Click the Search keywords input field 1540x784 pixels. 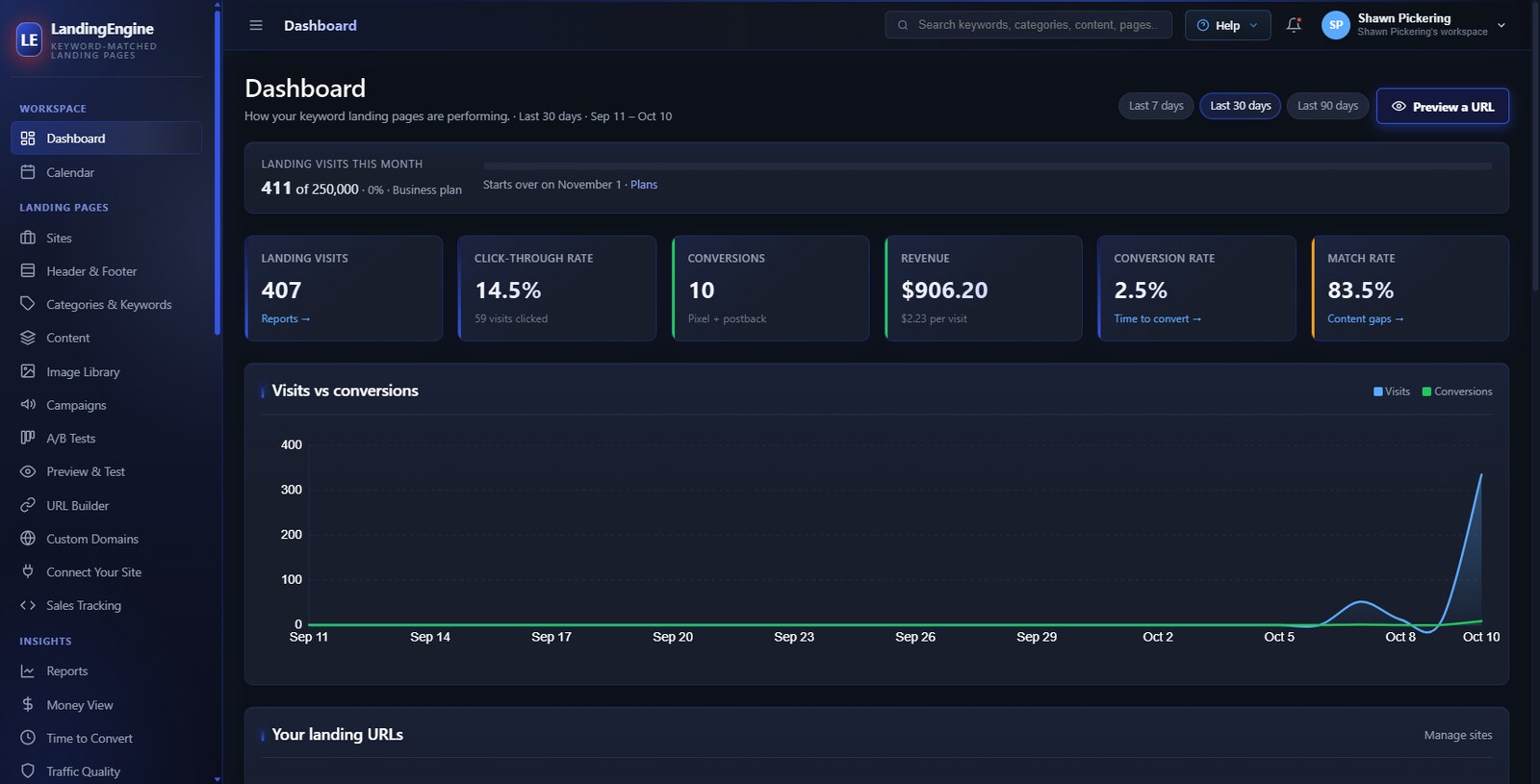(x=1028, y=25)
